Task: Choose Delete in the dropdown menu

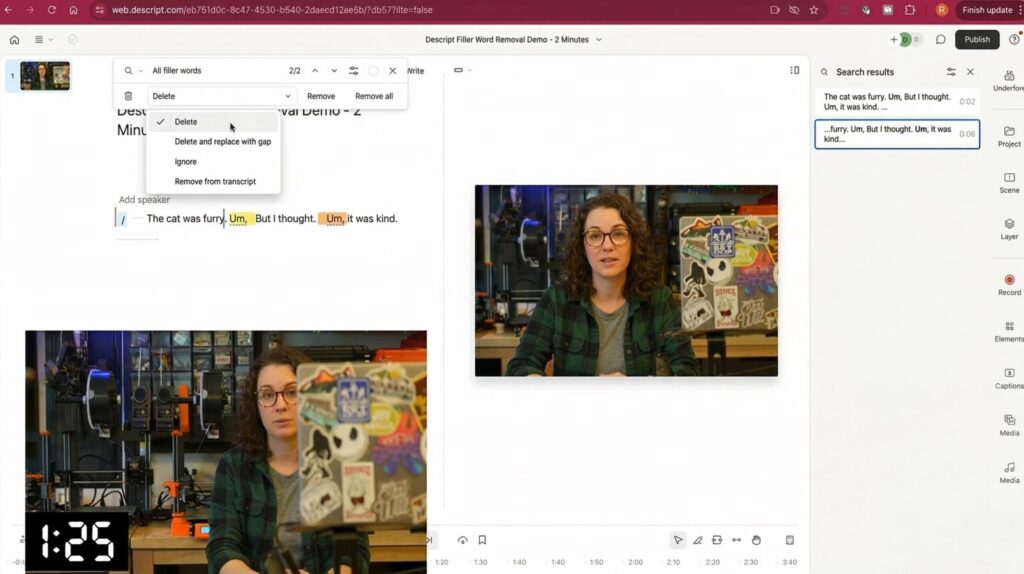Action: [x=214, y=121]
